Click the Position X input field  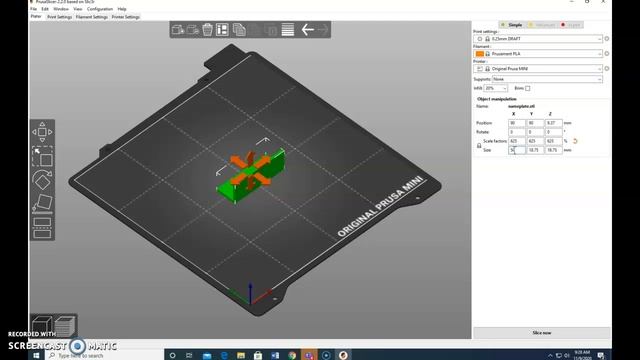point(517,123)
